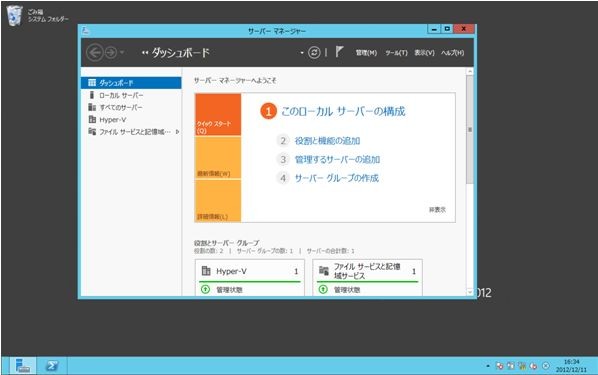Show hidden tray icons arrow

tap(488, 366)
